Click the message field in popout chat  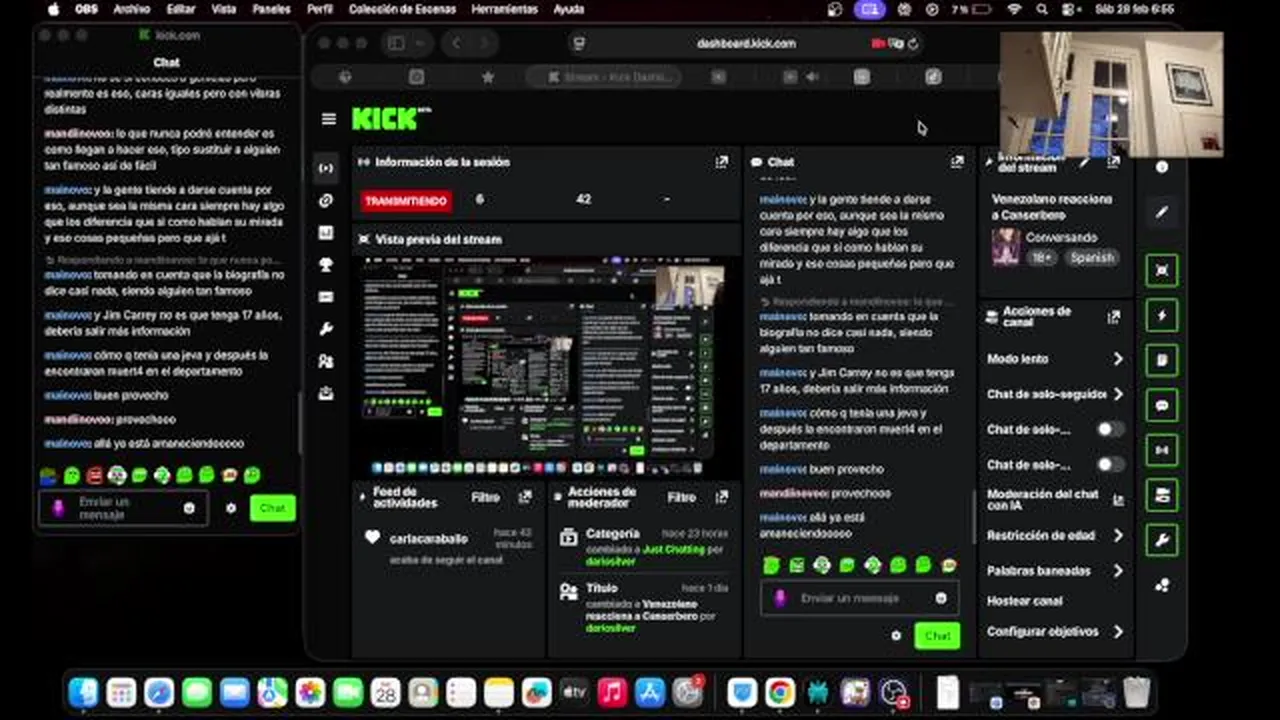click(x=123, y=508)
